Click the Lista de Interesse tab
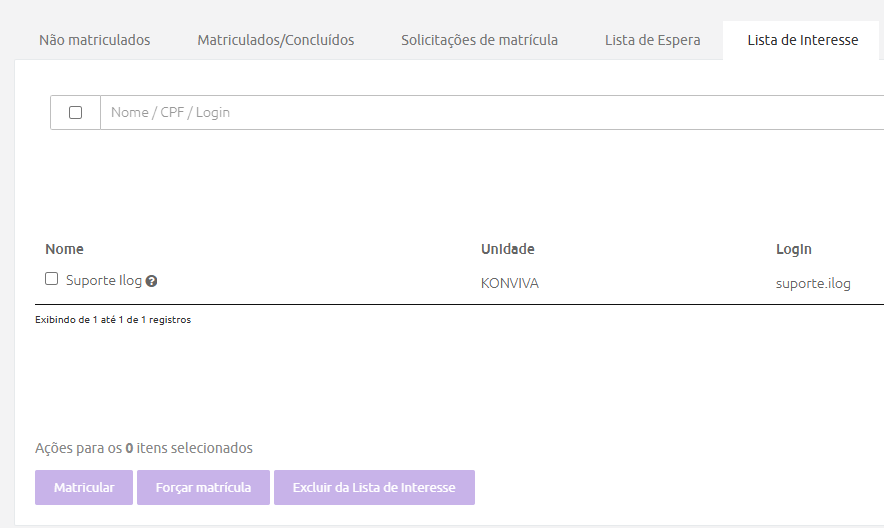This screenshot has width=884, height=528. point(802,41)
